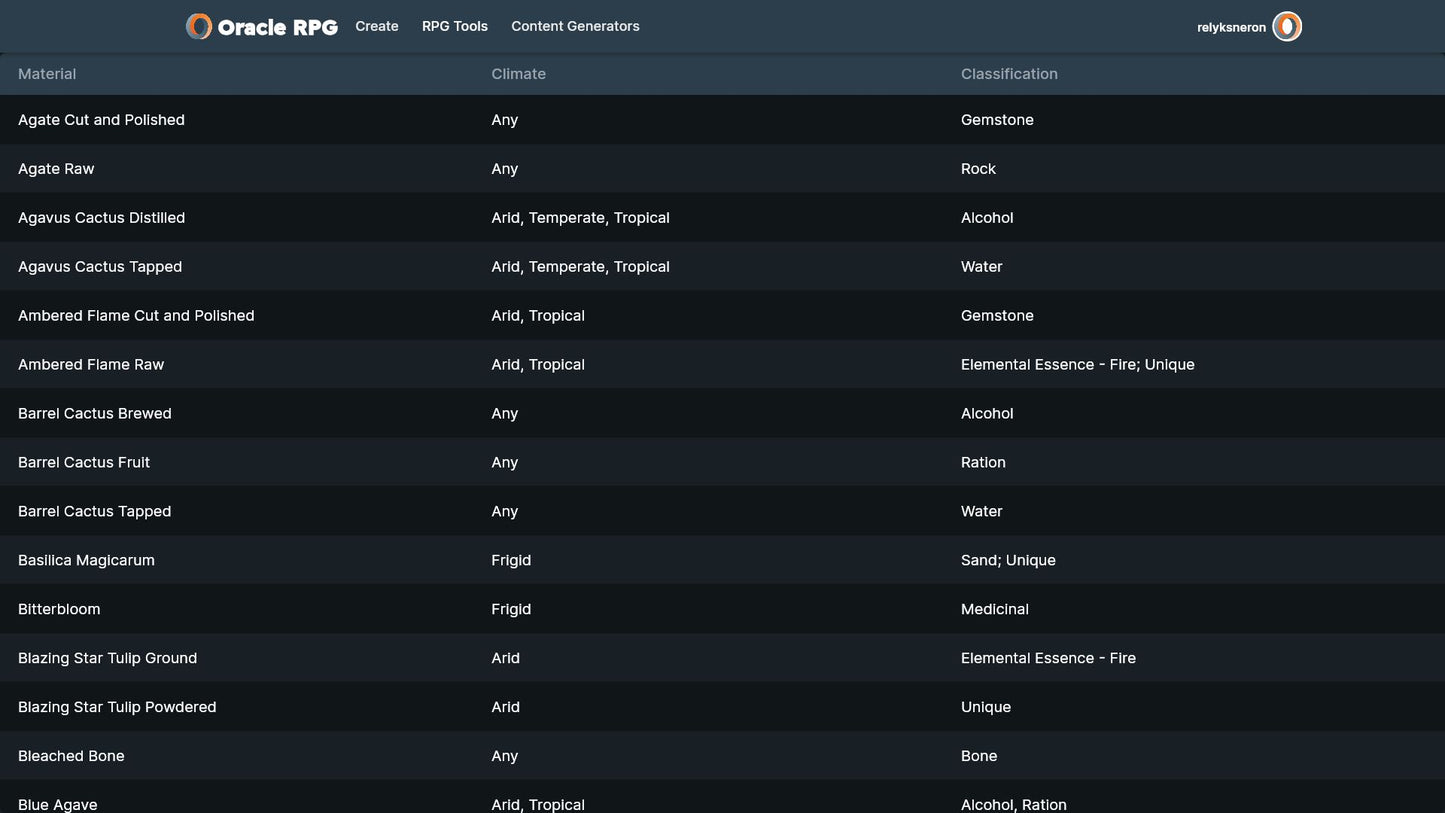This screenshot has width=1445, height=813.
Task: Open the RPG Tools menu
Action: tap(455, 27)
